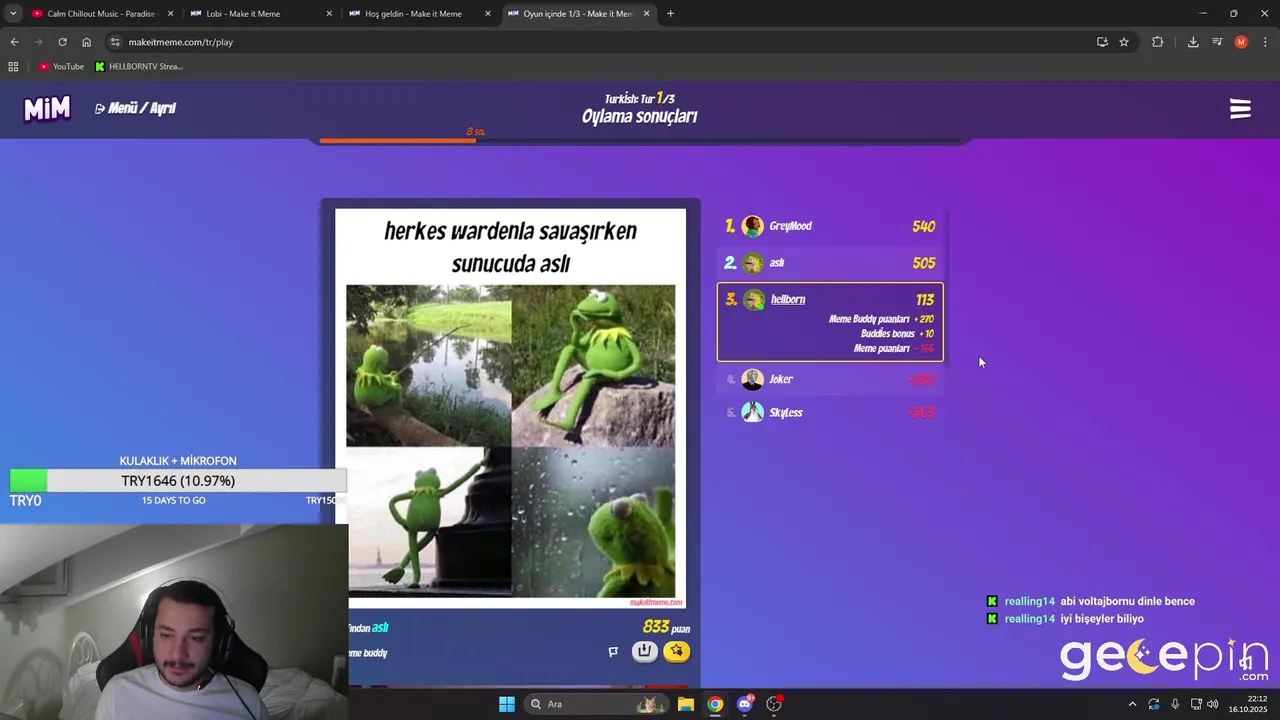Open the Chrome apps grid in the bookmarks bar
Screen dimensions: 1280x720
[x=13, y=66]
